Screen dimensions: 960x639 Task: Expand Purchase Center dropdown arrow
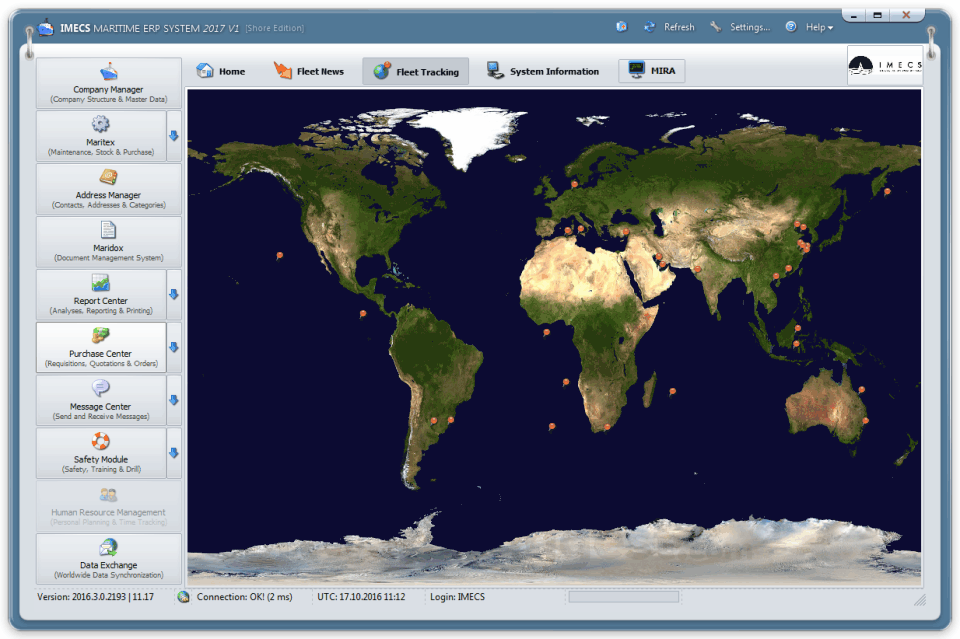coord(174,348)
